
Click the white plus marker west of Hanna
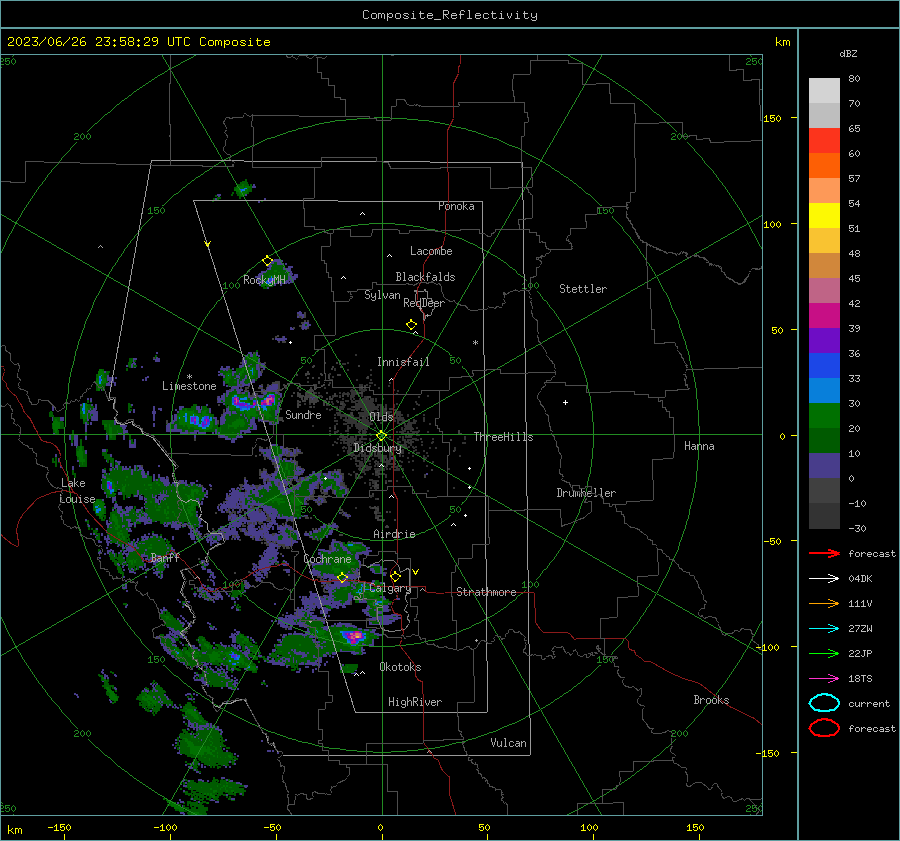(565, 402)
